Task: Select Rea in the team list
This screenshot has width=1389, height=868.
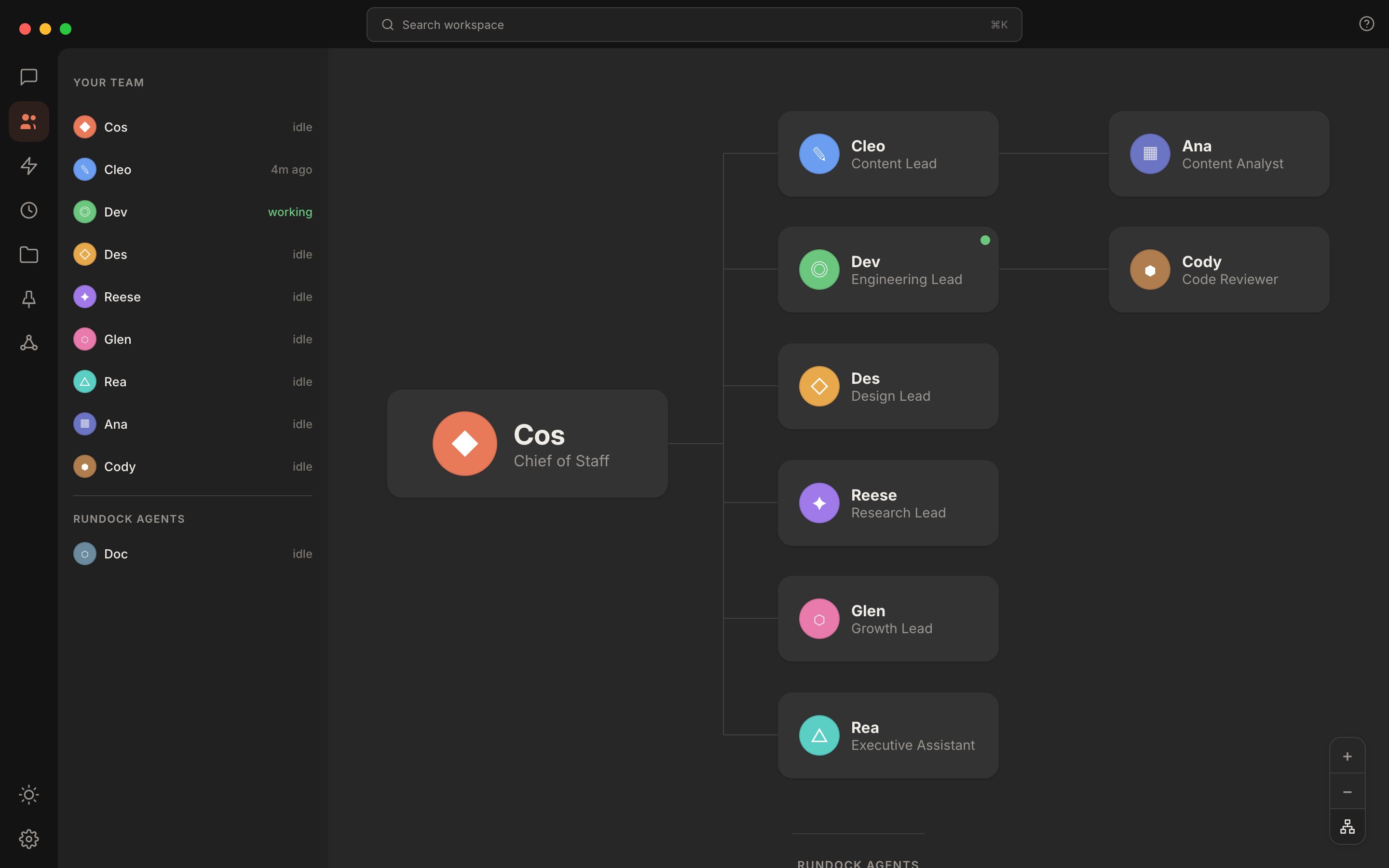Action: coord(193,382)
